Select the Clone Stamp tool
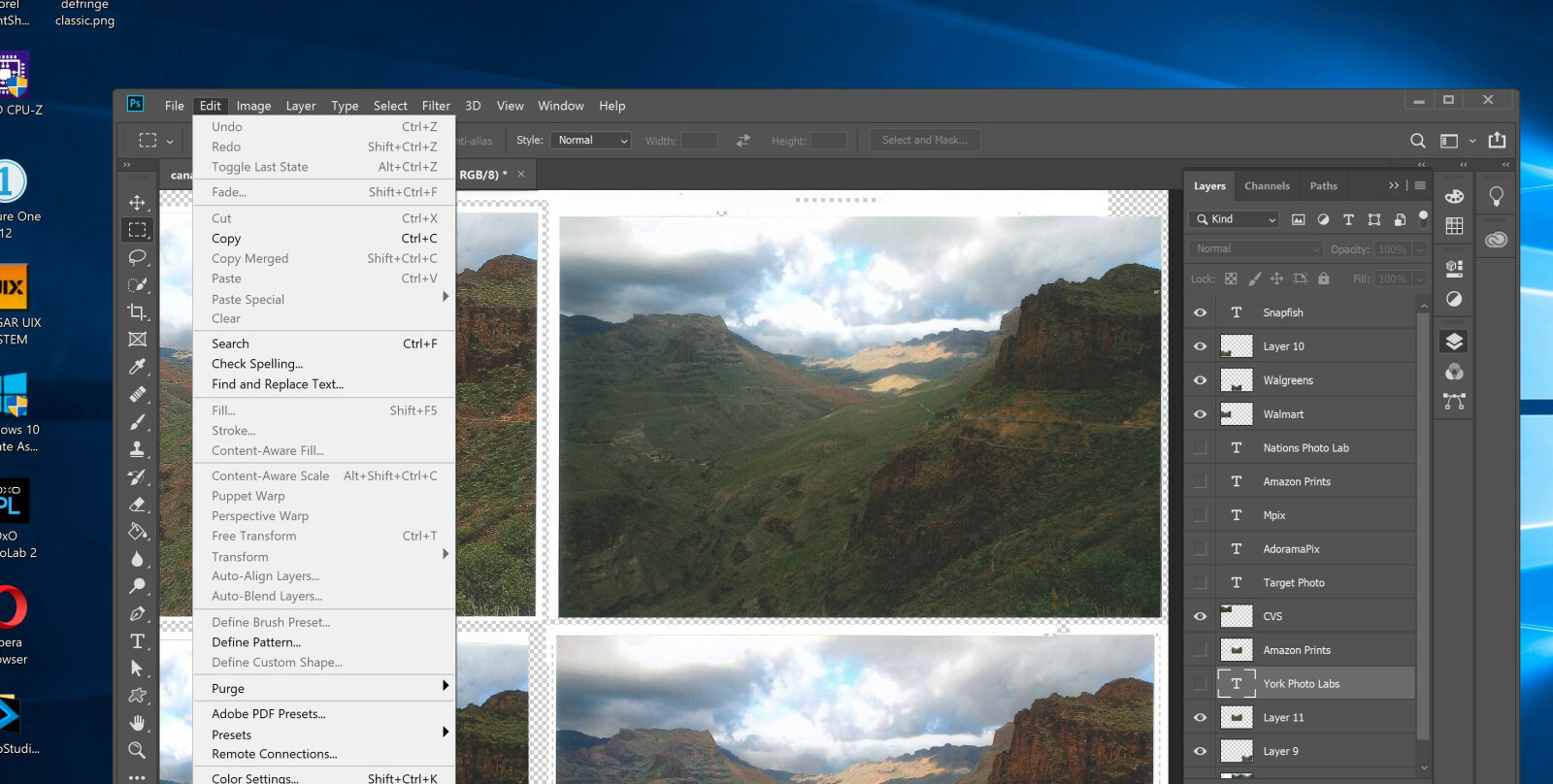 point(137,448)
